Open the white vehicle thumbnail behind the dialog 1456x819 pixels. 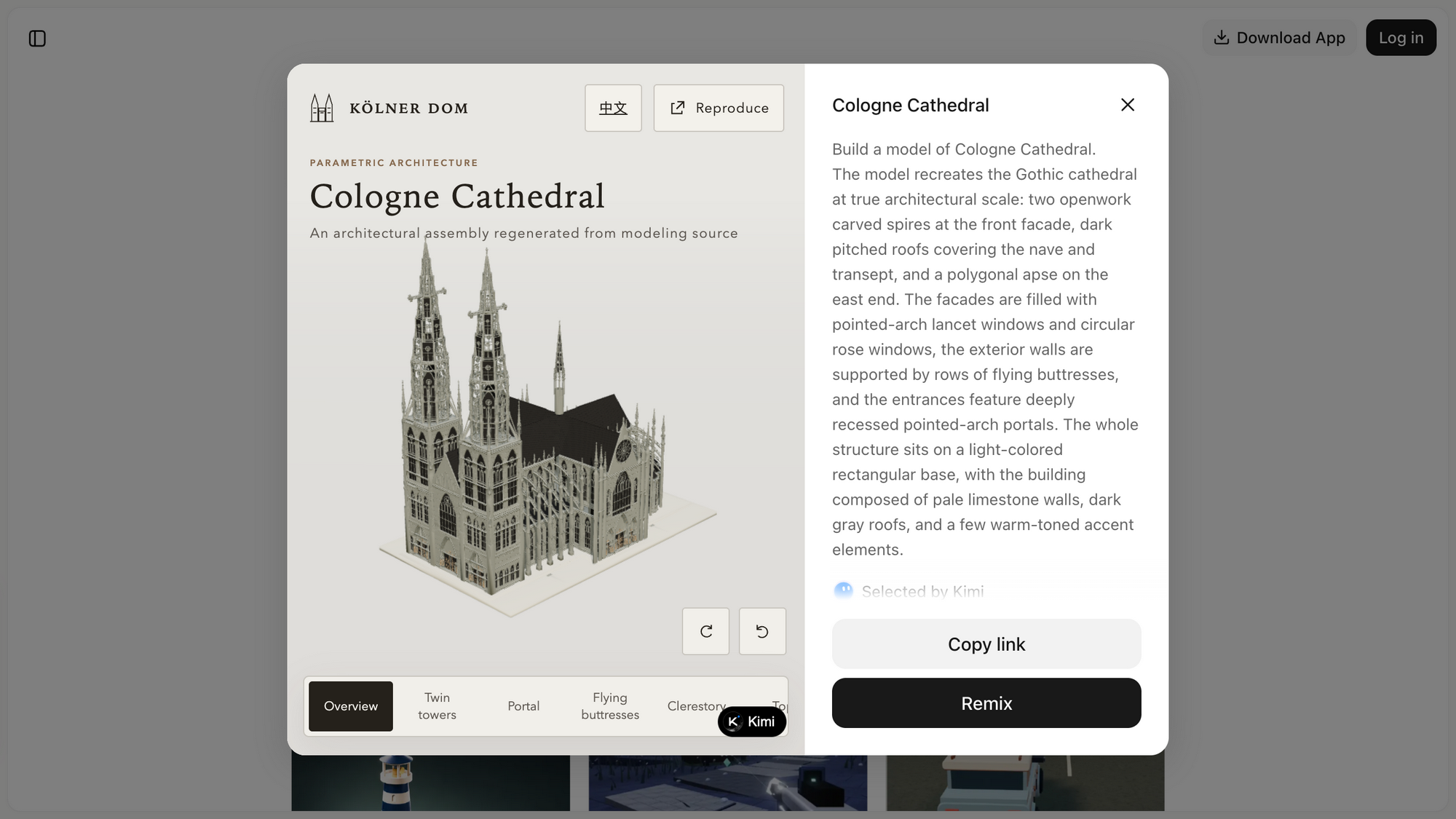pos(1025,783)
